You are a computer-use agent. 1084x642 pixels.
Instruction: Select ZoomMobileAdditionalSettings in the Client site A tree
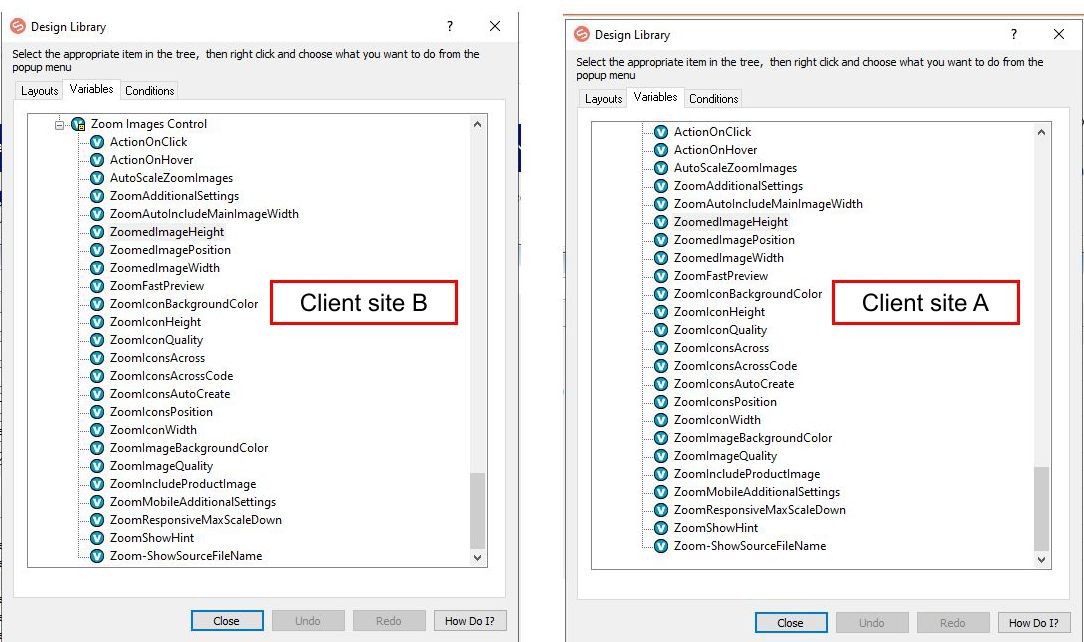(x=756, y=492)
